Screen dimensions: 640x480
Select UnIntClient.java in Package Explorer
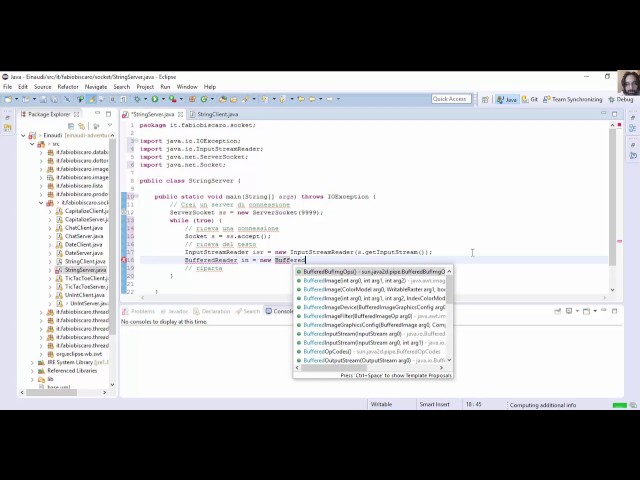pos(84,295)
